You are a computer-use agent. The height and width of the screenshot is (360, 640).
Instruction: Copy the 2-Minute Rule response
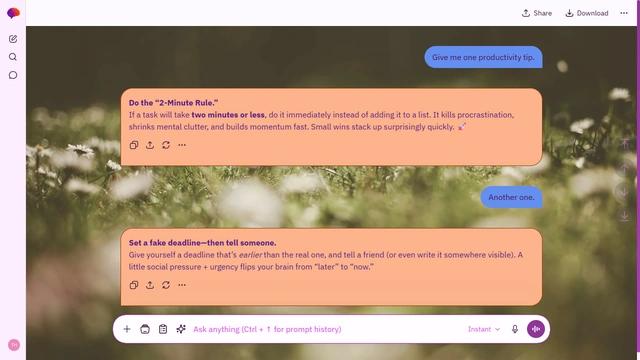pyautogui.click(x=134, y=145)
